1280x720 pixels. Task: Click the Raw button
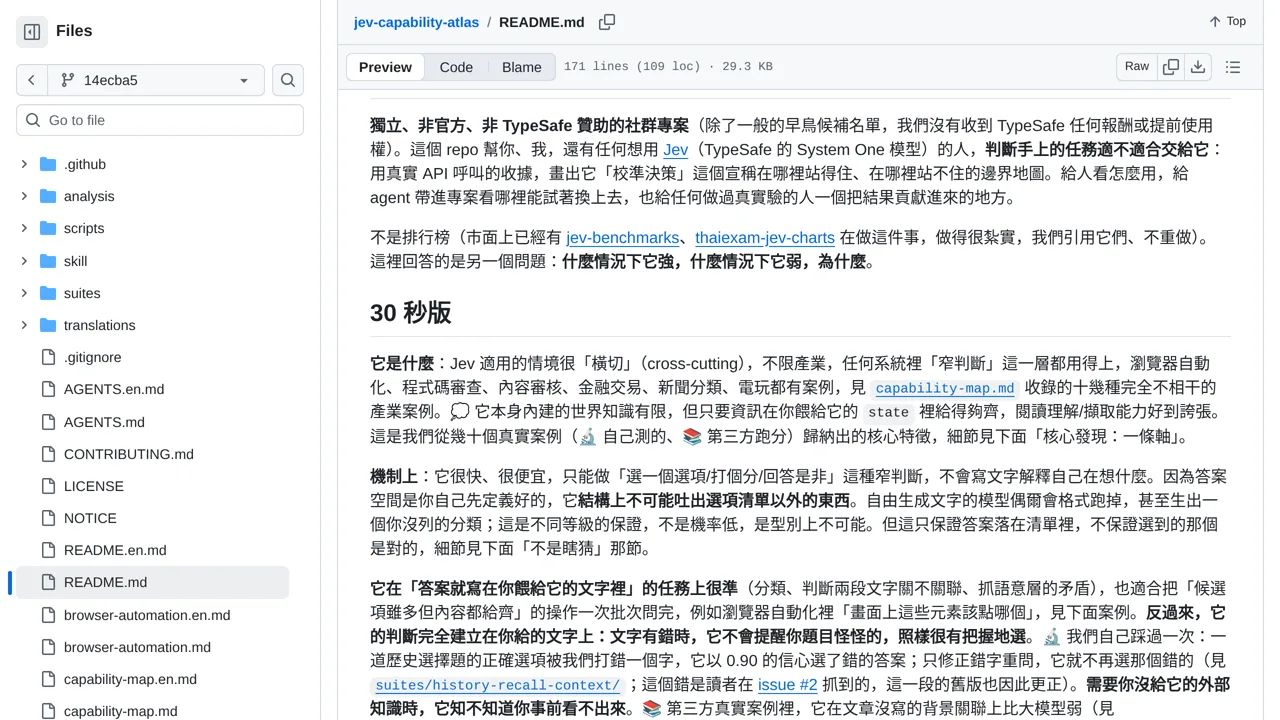pyautogui.click(x=1137, y=67)
